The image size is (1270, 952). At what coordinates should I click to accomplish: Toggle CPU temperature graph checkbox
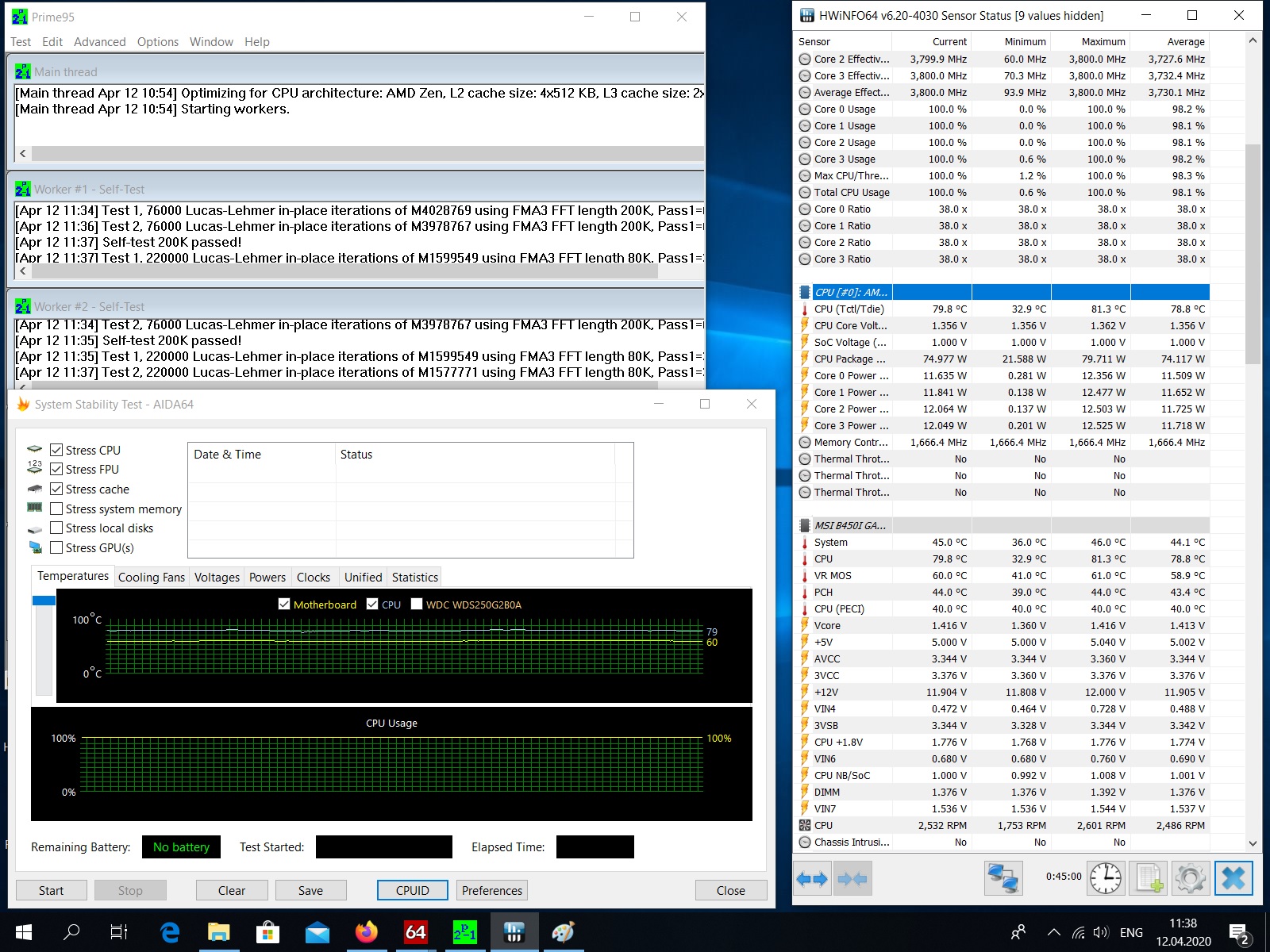372,605
